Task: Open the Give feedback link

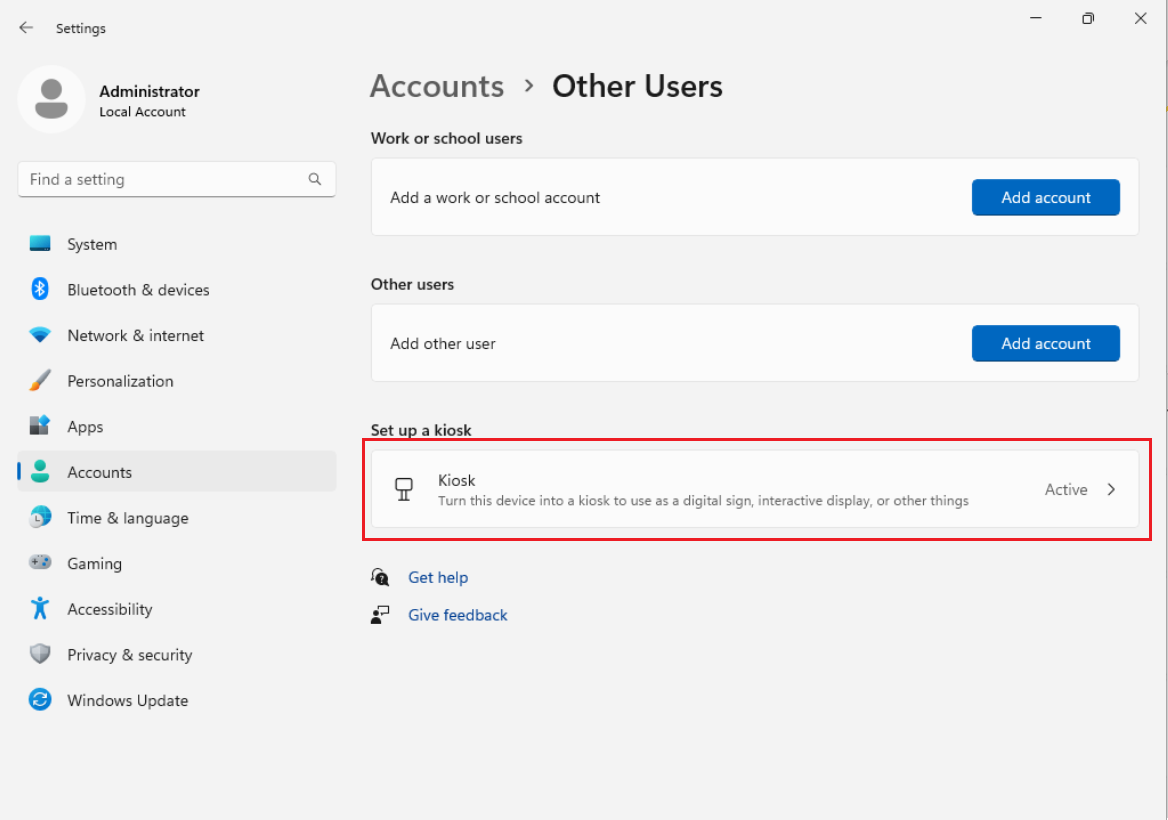Action: tap(457, 615)
